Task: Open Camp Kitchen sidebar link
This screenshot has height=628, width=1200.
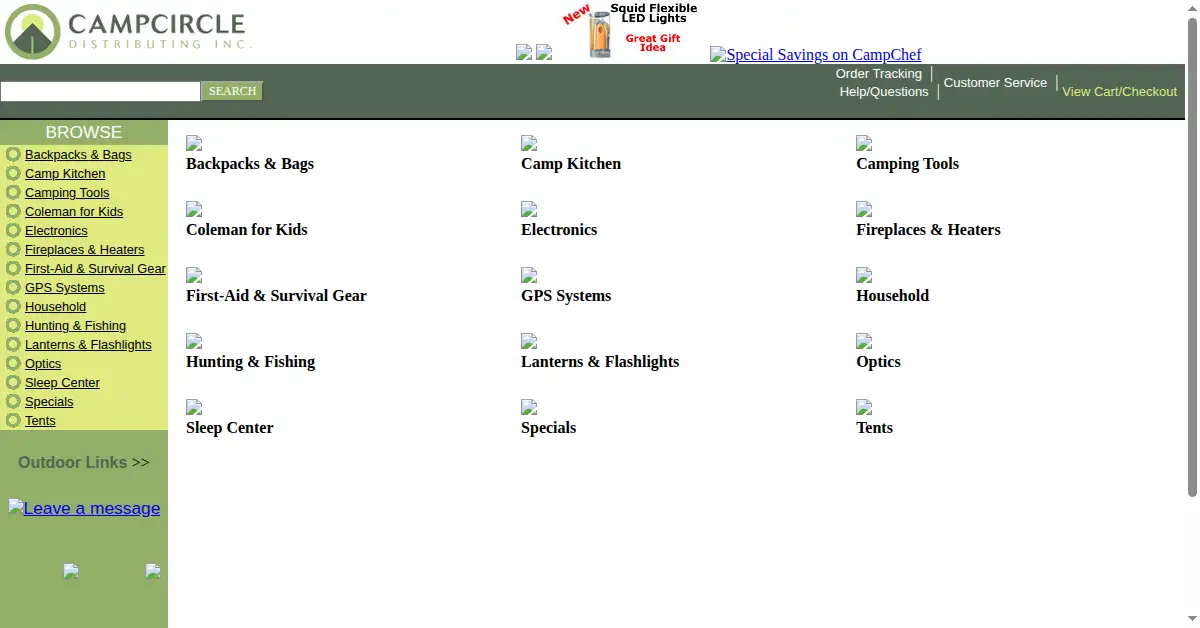Action: [65, 174]
